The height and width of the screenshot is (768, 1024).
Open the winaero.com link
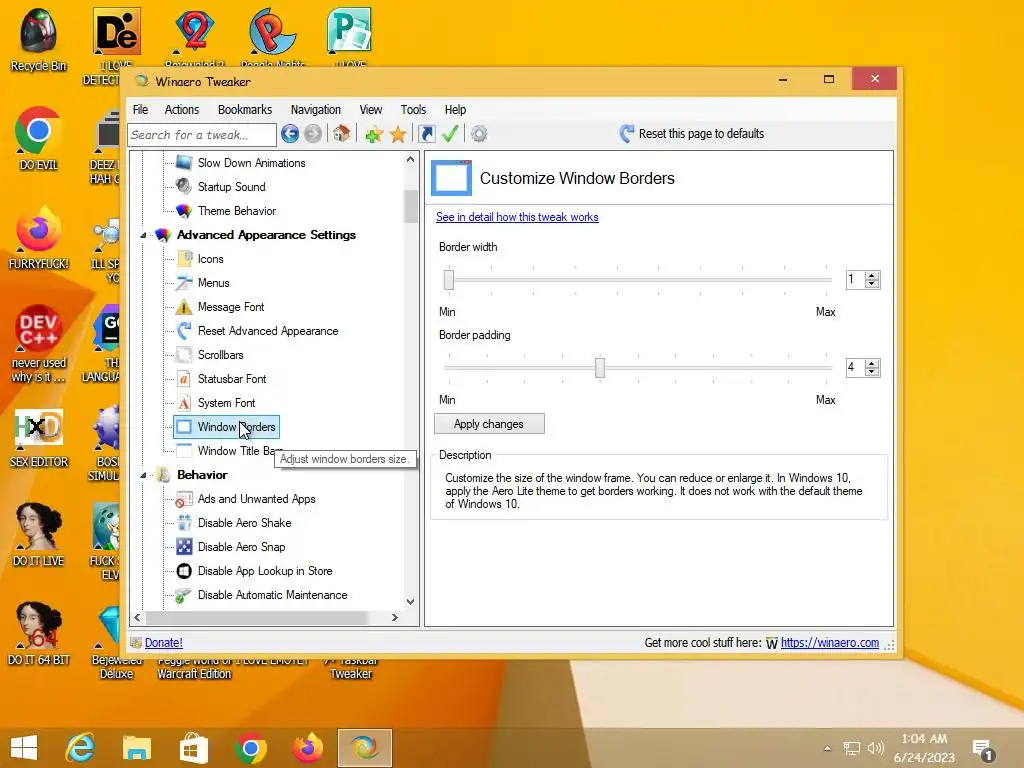pyautogui.click(x=829, y=643)
